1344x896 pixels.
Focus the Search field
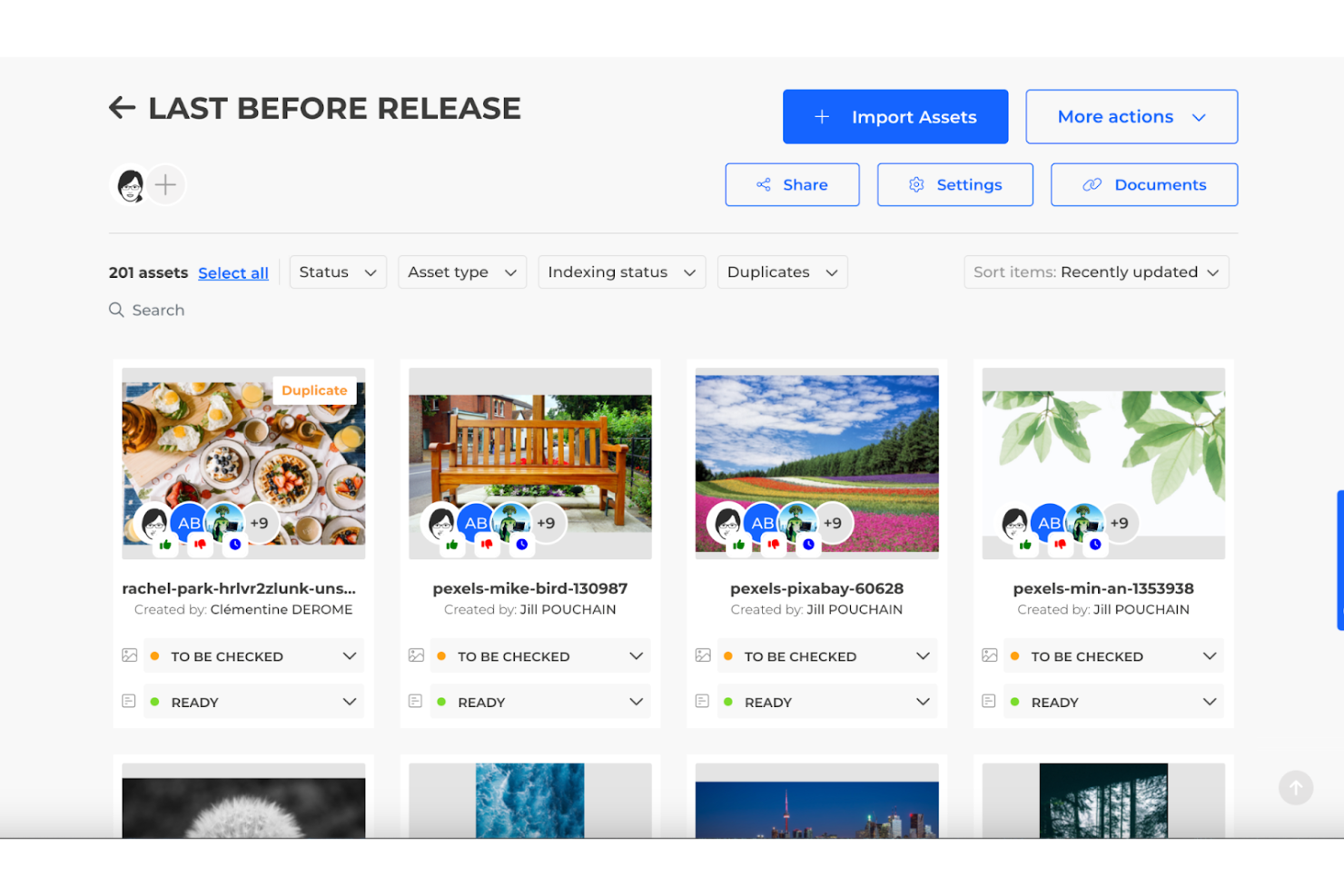[158, 310]
